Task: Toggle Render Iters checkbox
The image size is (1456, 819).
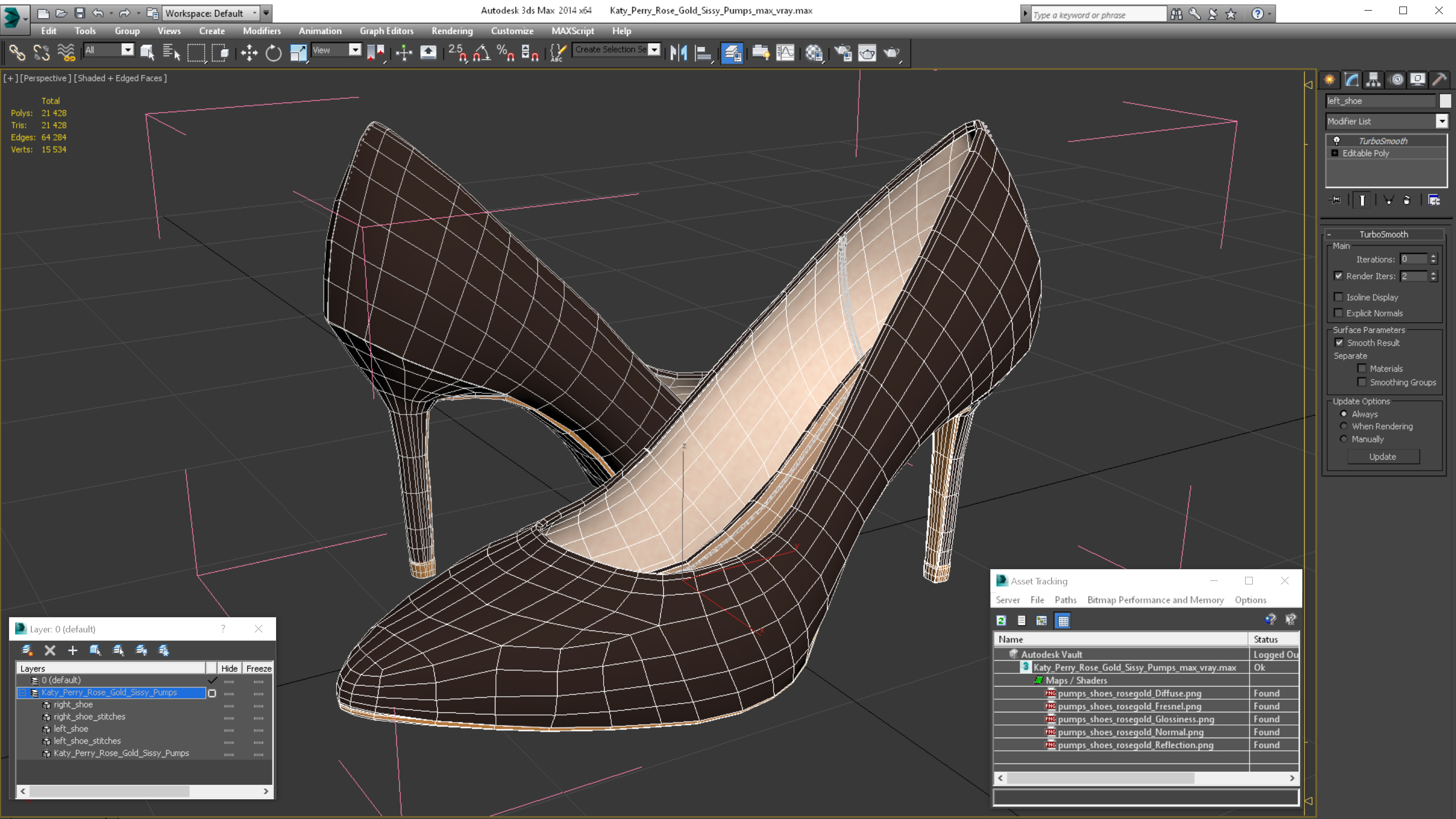Action: pyautogui.click(x=1338, y=276)
